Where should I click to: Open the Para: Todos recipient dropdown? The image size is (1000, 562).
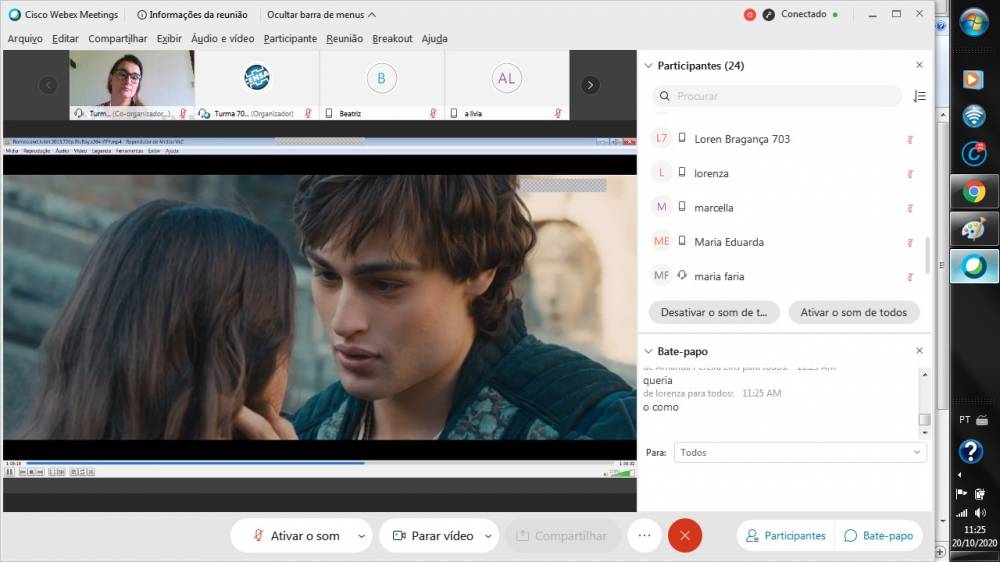(799, 453)
